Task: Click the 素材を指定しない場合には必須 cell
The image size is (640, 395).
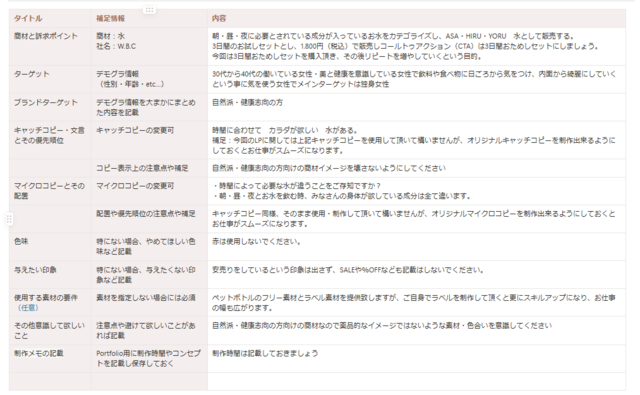Action: point(149,302)
